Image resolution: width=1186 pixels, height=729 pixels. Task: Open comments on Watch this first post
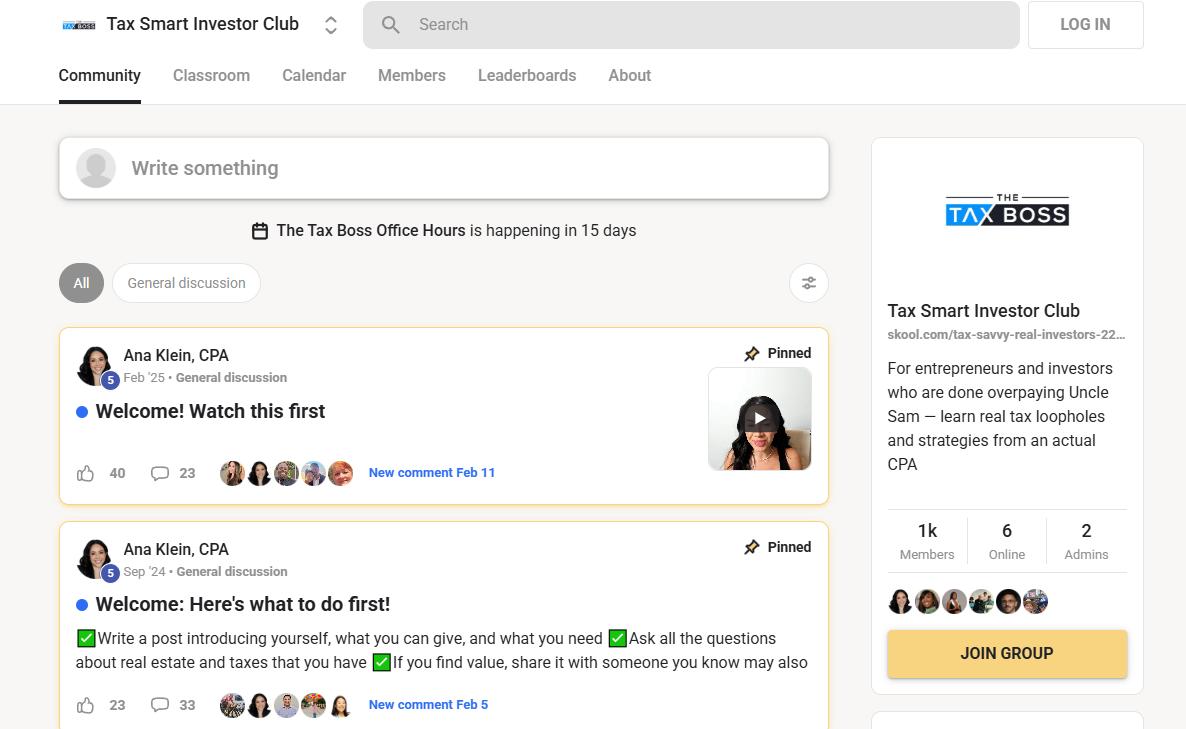click(160, 473)
